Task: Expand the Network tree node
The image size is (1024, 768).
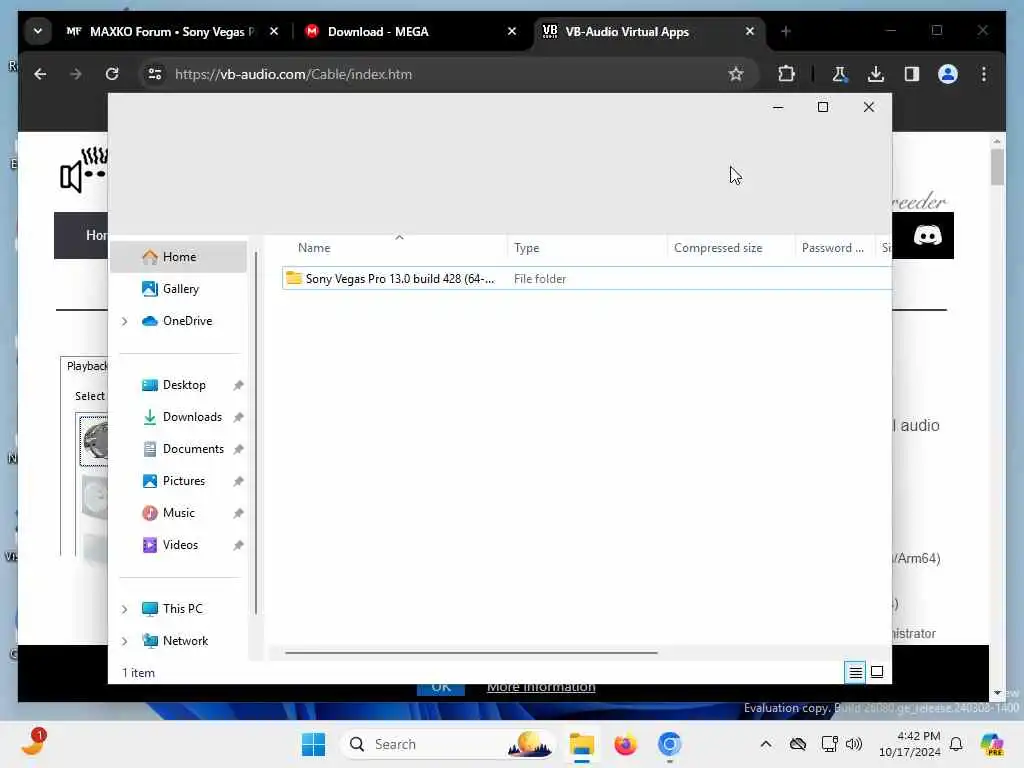Action: (x=124, y=641)
